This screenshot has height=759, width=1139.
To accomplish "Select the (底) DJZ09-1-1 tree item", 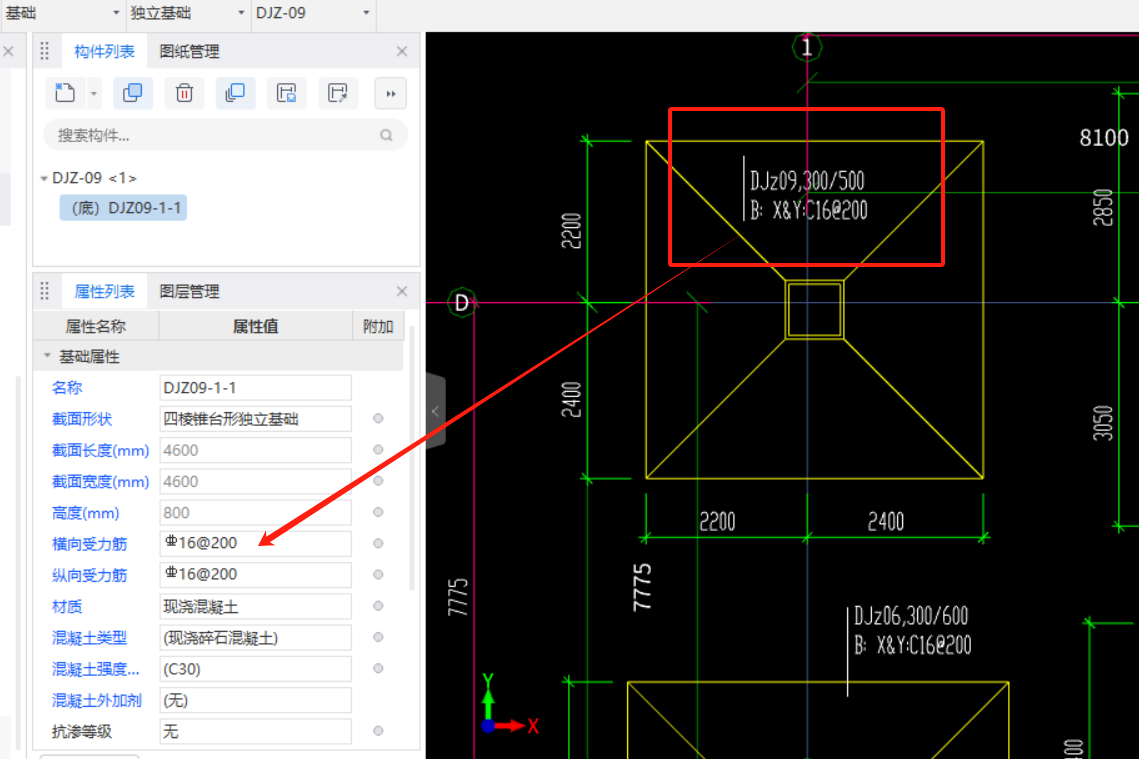I will 125,208.
